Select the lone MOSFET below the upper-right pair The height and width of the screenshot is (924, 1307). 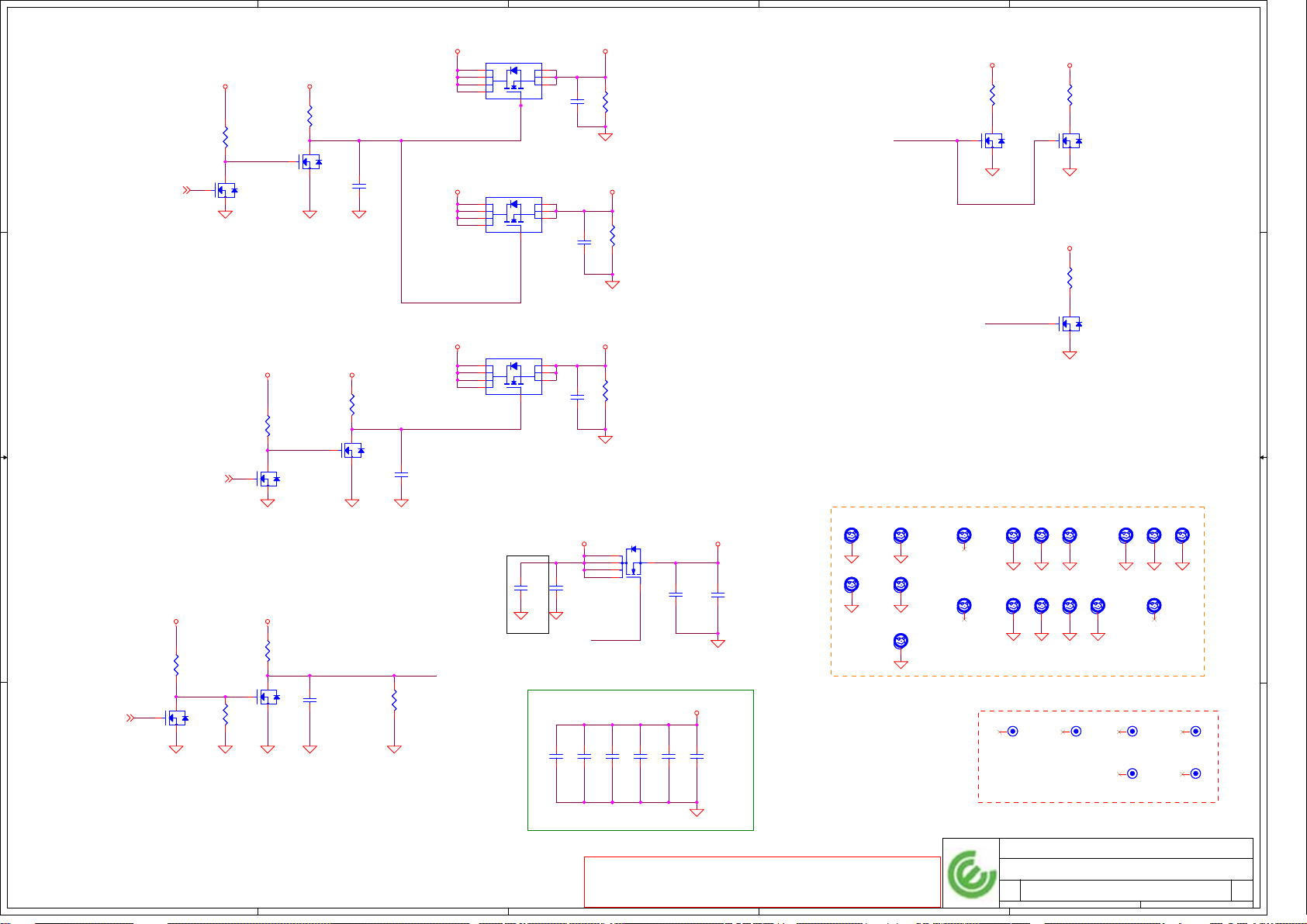pos(1070,324)
